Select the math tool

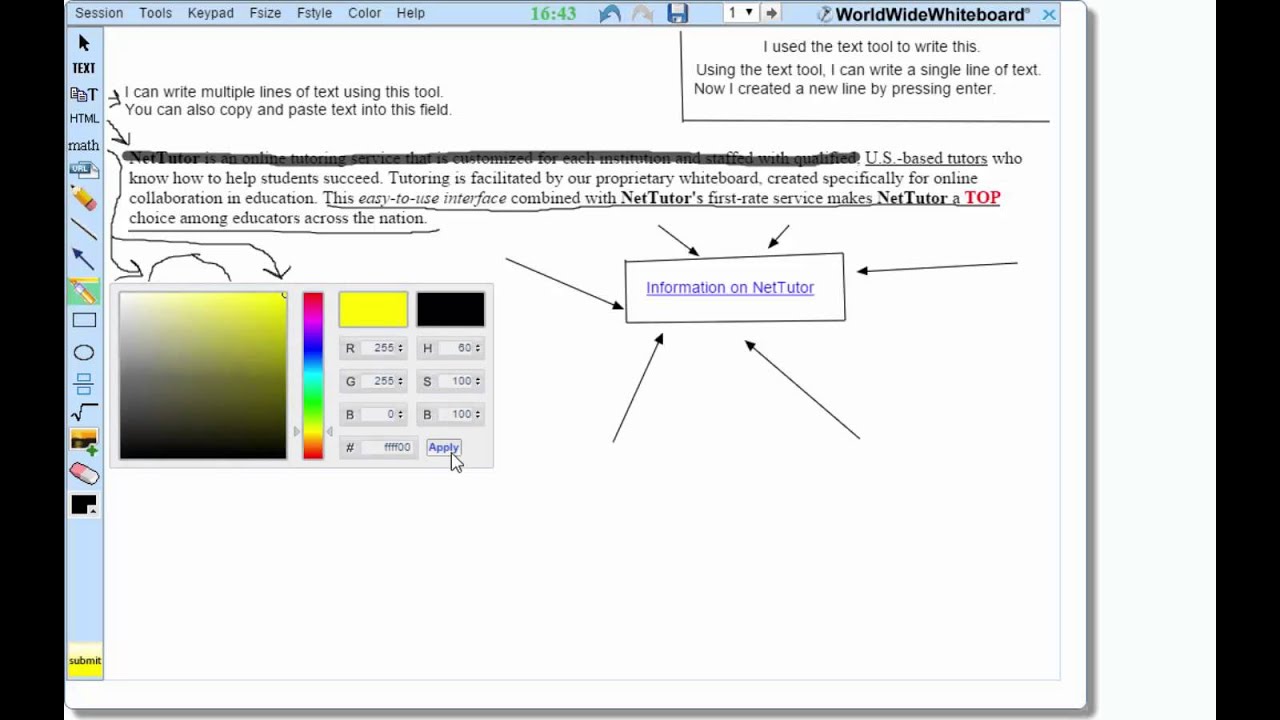[84, 145]
